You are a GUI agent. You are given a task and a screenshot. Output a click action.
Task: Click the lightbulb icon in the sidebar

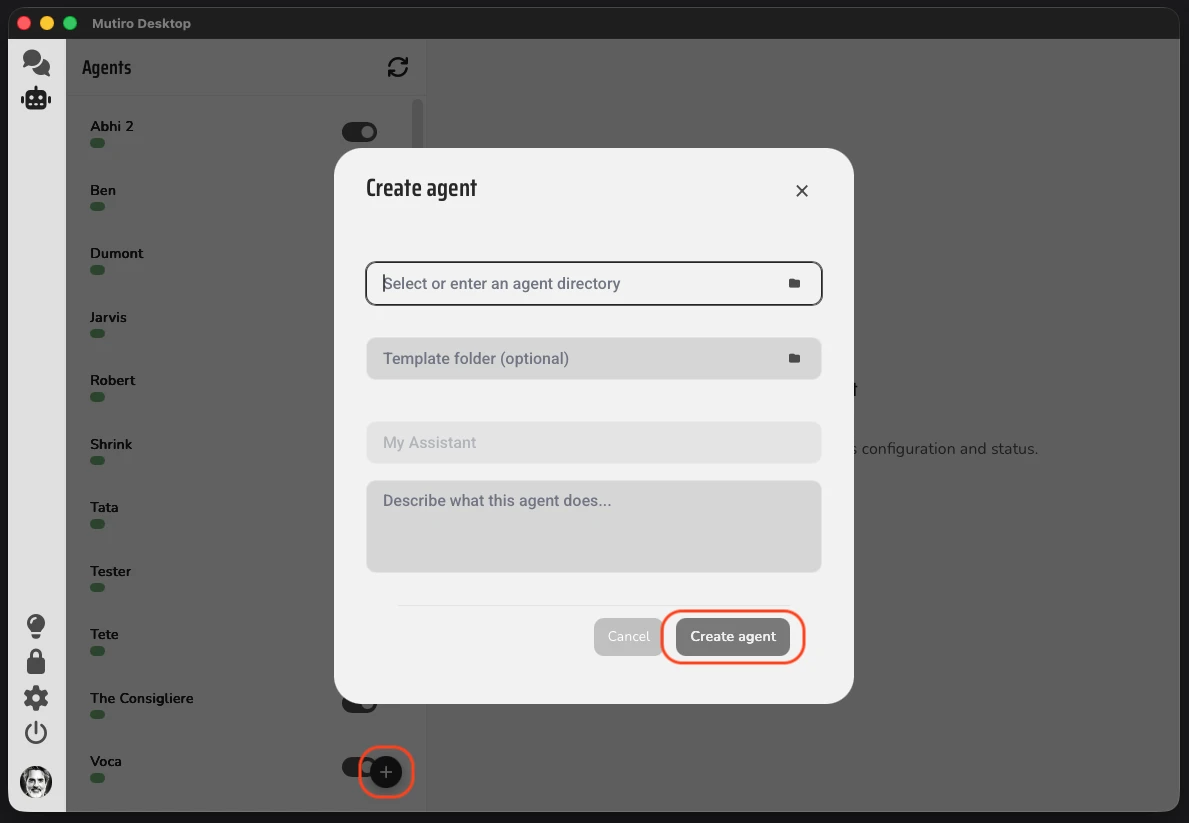tap(36, 626)
